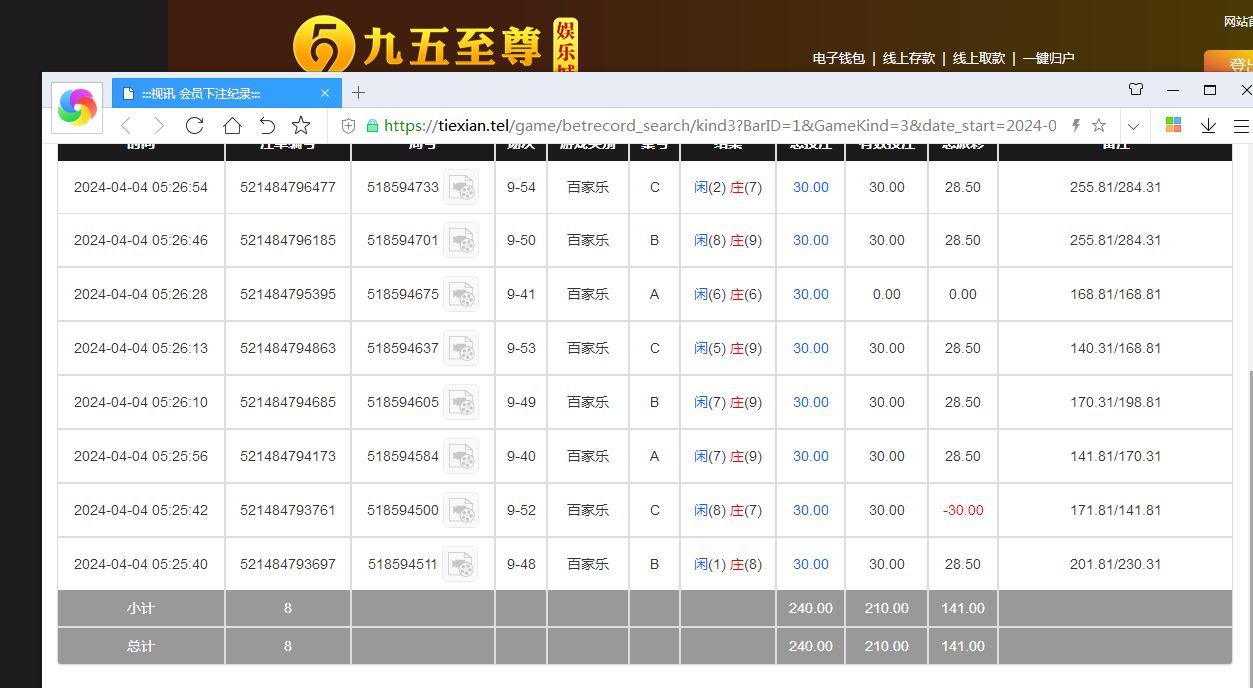Open video replay icon for round 518594733
This screenshot has height=688, width=1253.
click(461, 187)
